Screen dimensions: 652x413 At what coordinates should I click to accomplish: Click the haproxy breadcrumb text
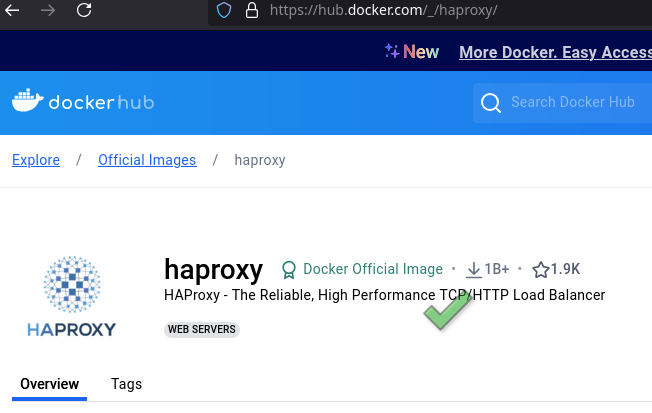click(260, 161)
